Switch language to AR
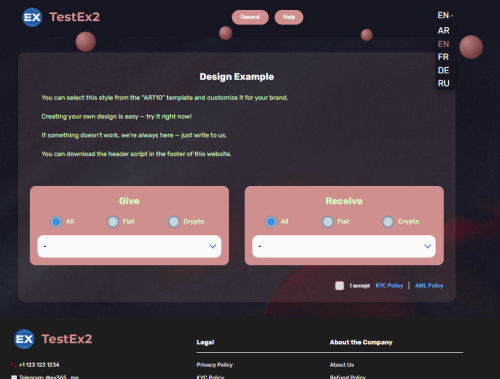 pyautogui.click(x=444, y=31)
